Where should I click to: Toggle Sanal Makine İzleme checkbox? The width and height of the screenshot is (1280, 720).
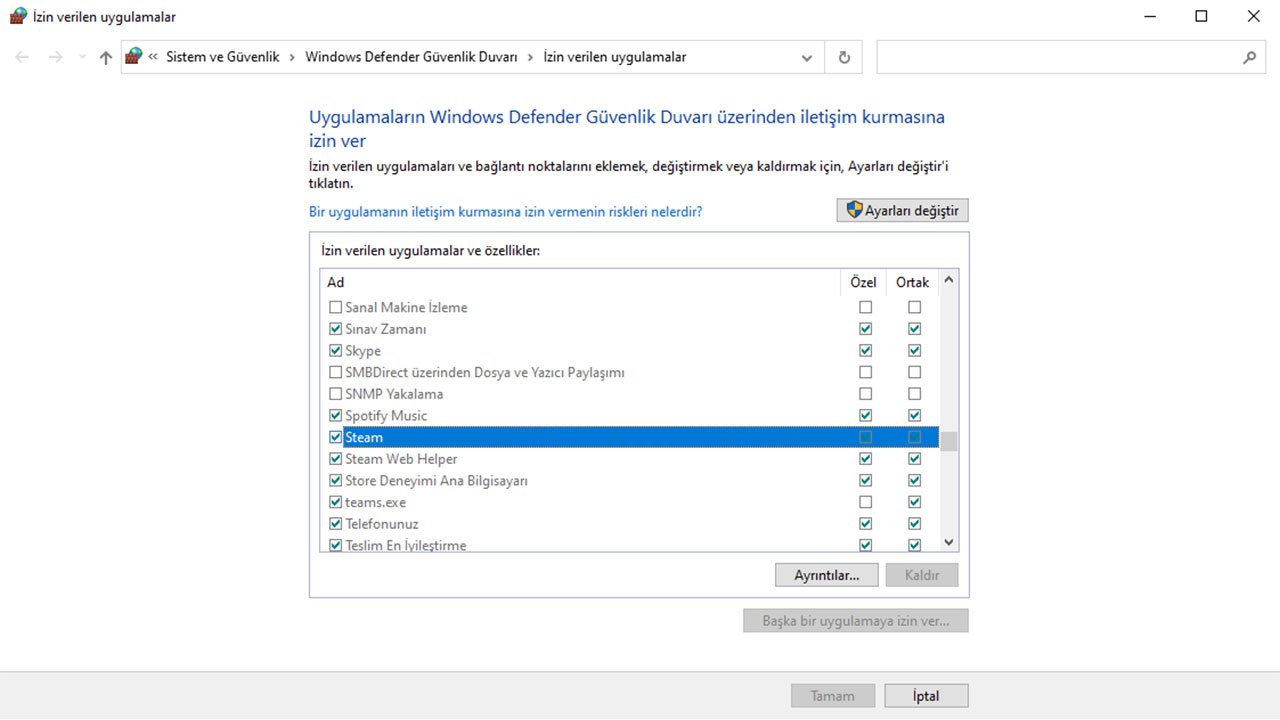pos(336,308)
